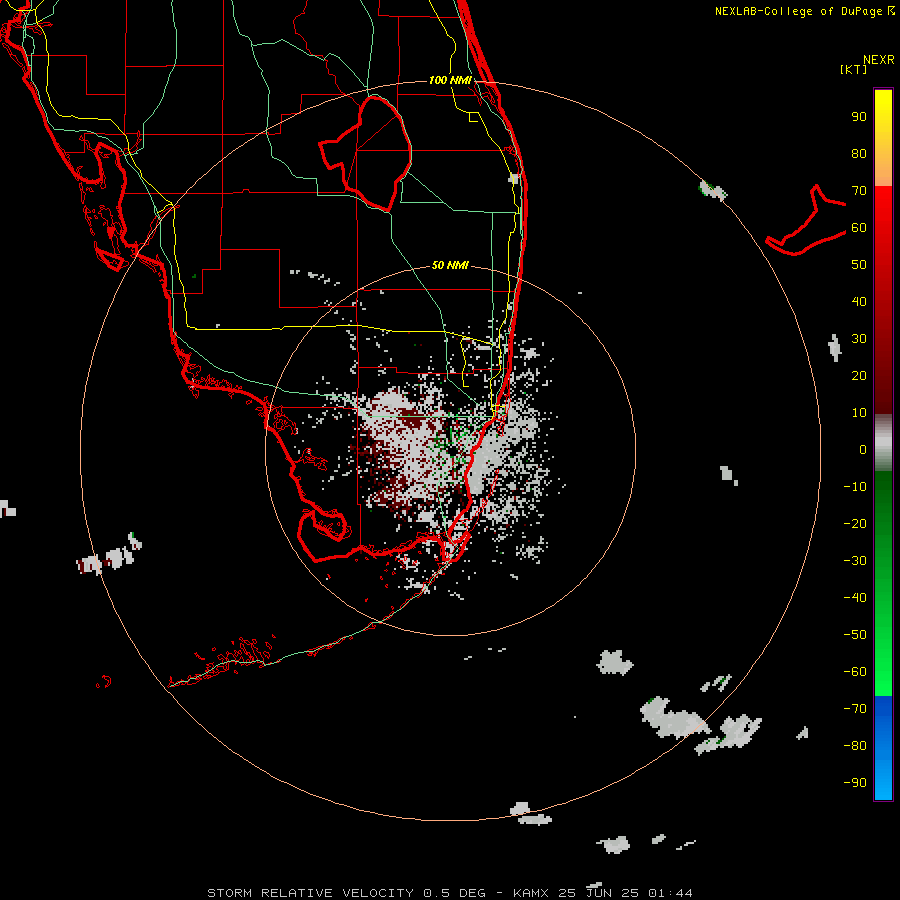Click the 50 NMI range ring label
900x900 pixels.
point(450,265)
